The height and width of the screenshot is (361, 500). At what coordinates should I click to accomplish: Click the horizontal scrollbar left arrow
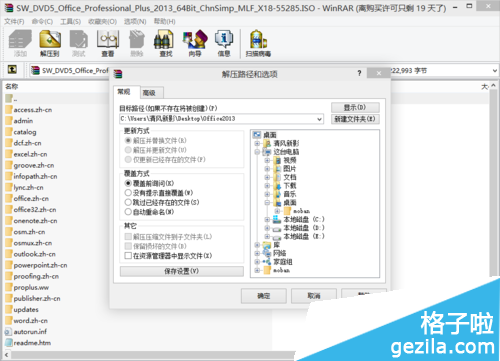coord(6,355)
